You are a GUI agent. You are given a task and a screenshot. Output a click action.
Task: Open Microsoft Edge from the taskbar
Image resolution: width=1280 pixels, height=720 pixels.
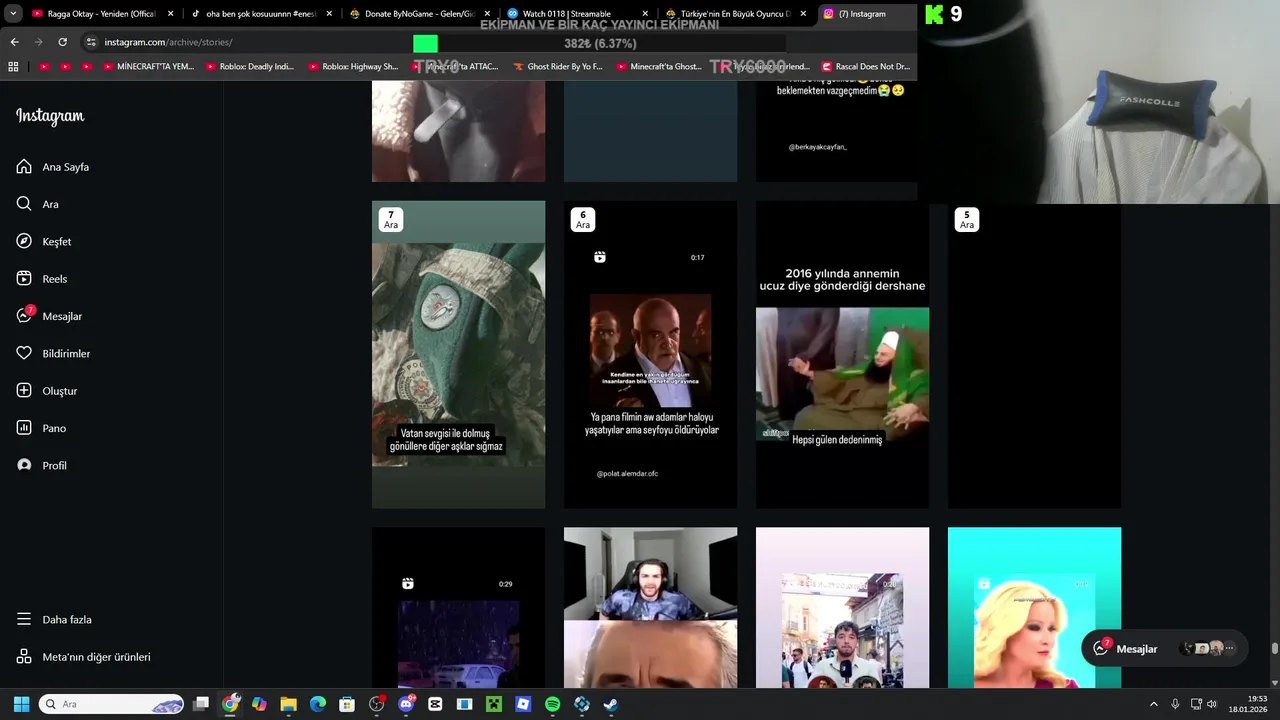click(318, 704)
